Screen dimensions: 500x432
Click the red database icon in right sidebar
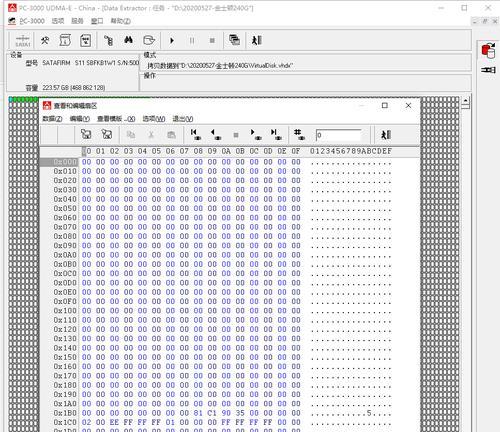coord(488,51)
